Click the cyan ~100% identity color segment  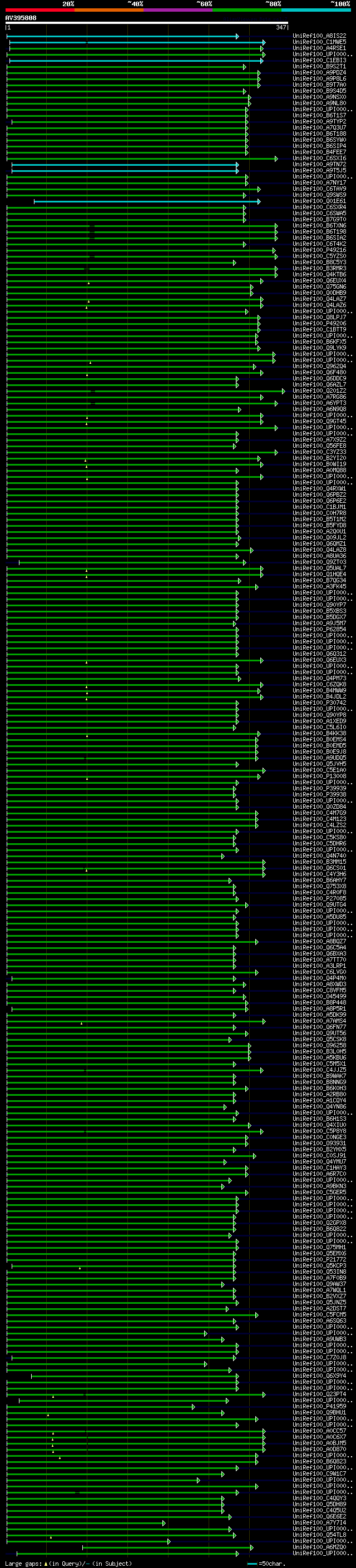pos(316,10)
